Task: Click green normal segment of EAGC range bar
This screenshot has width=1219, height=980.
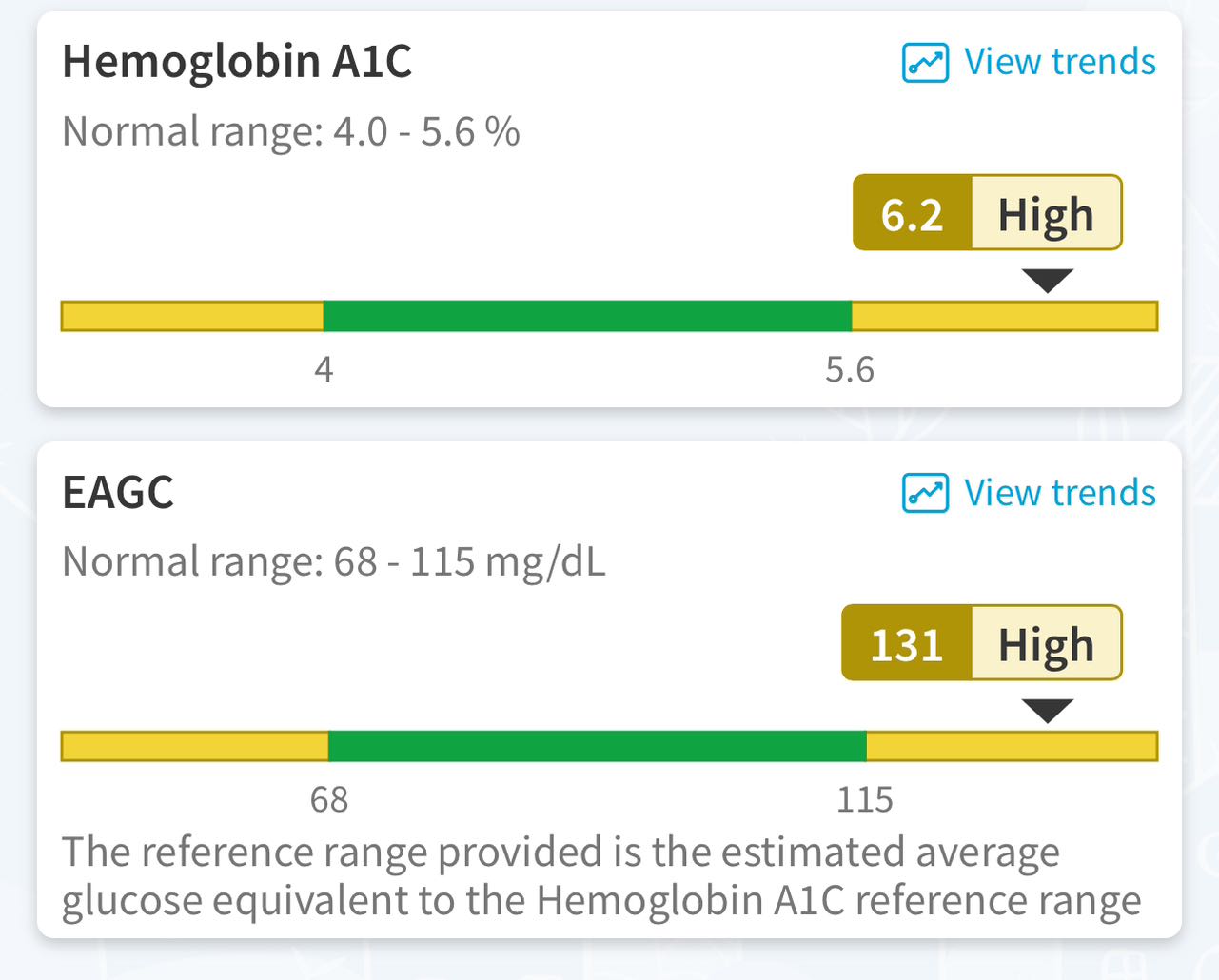Action: 597,746
